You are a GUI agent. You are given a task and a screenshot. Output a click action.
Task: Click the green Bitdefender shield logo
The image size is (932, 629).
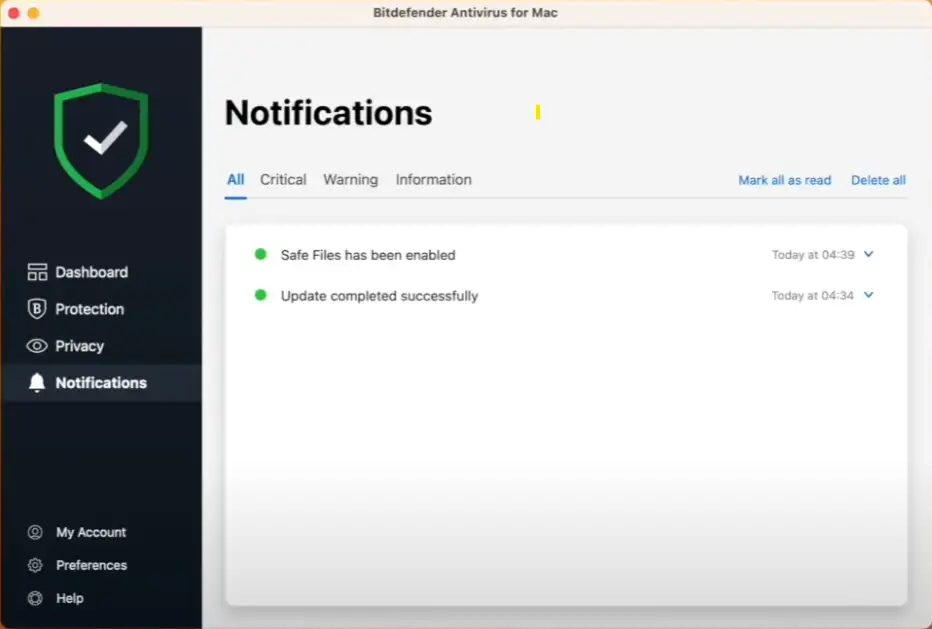(101, 141)
